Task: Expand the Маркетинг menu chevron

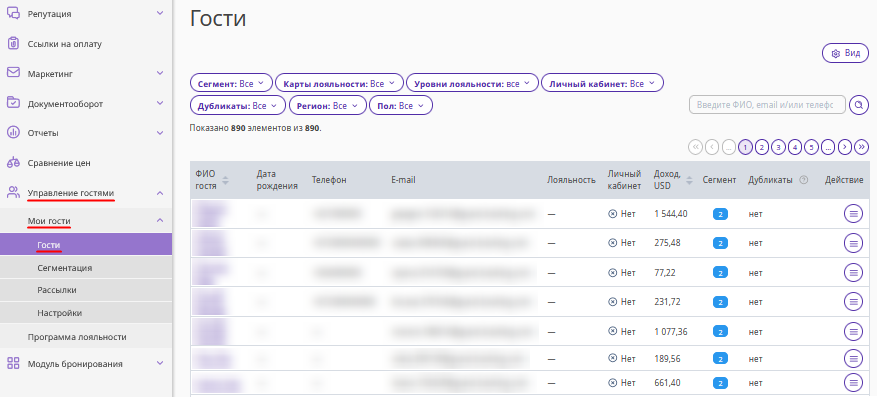Action: click(160, 73)
